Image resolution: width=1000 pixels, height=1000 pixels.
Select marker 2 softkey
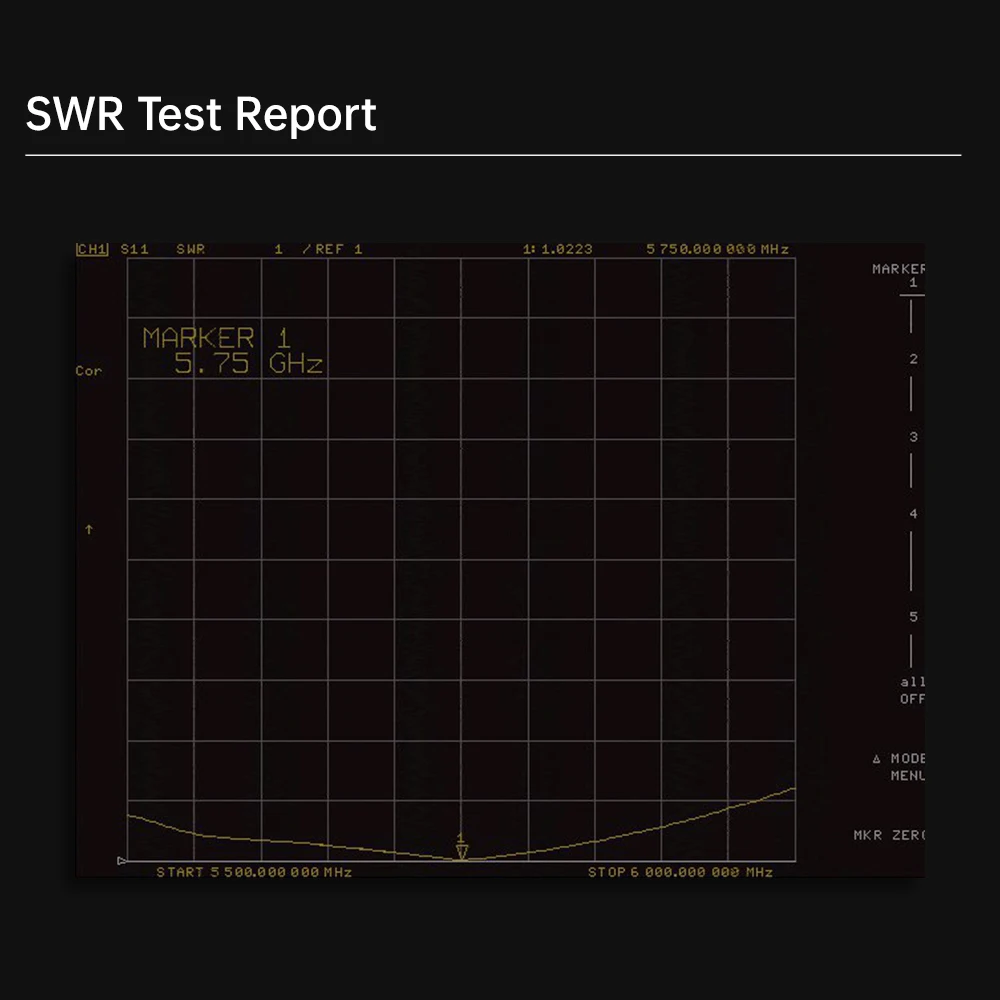913,359
